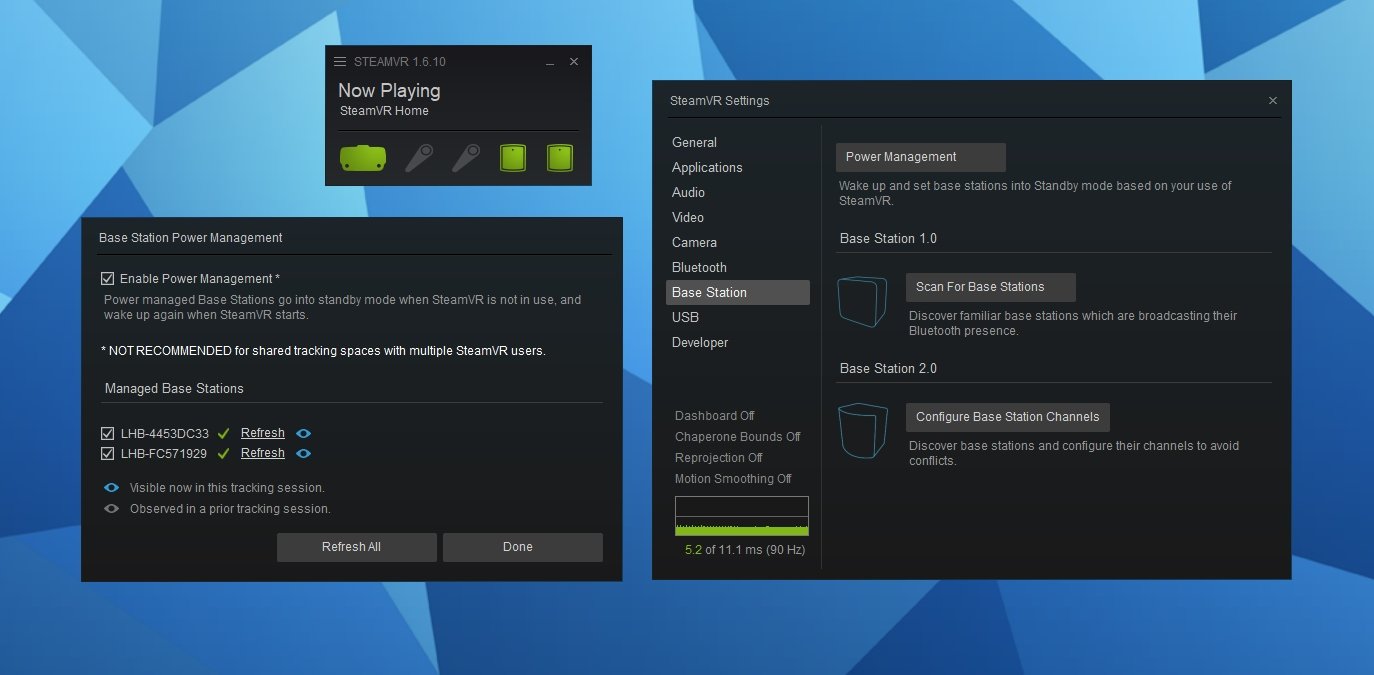This screenshot has height=675, width=1374.
Task: Click the NOT RECOMMENDED warning text
Action: pos(323,351)
